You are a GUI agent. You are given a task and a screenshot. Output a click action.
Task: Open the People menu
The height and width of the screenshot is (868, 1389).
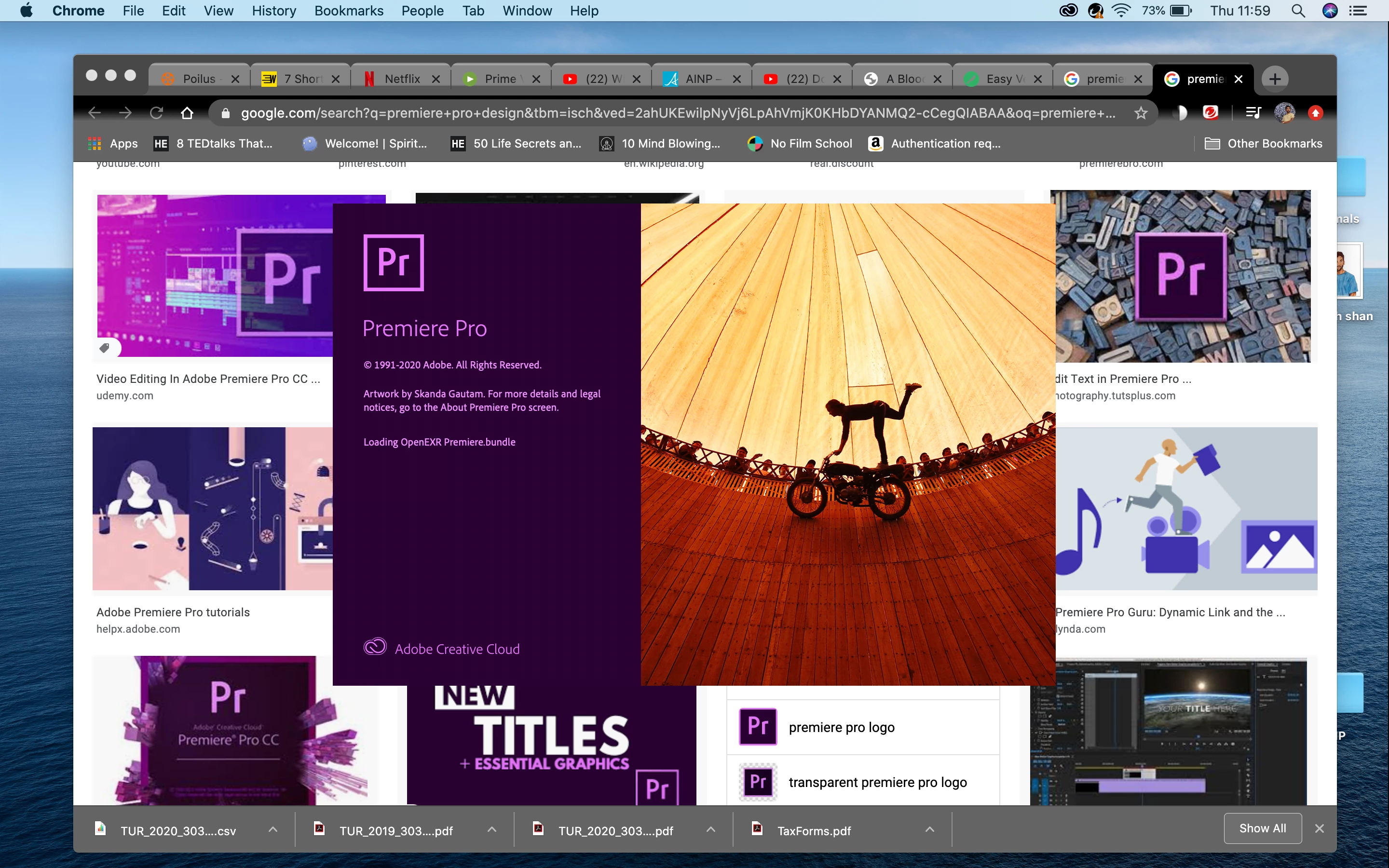422,10
